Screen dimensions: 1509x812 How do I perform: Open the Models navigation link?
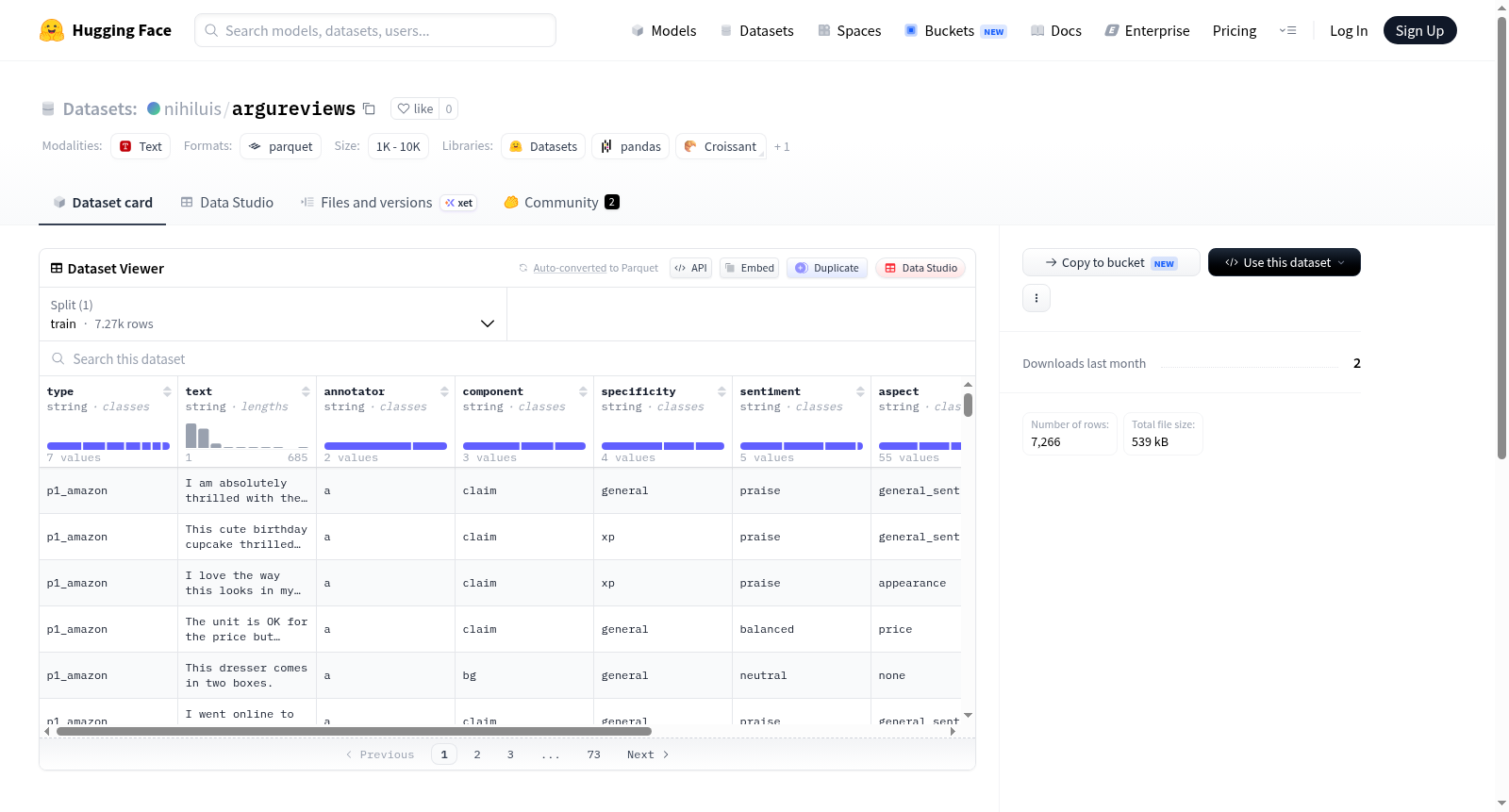(664, 30)
